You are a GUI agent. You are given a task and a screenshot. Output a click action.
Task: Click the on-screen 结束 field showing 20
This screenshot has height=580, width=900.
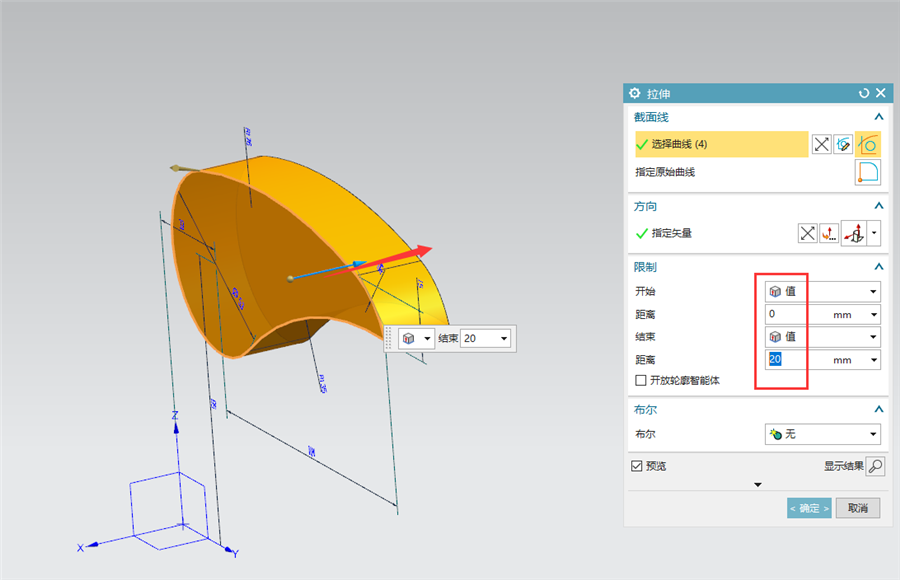(479, 339)
